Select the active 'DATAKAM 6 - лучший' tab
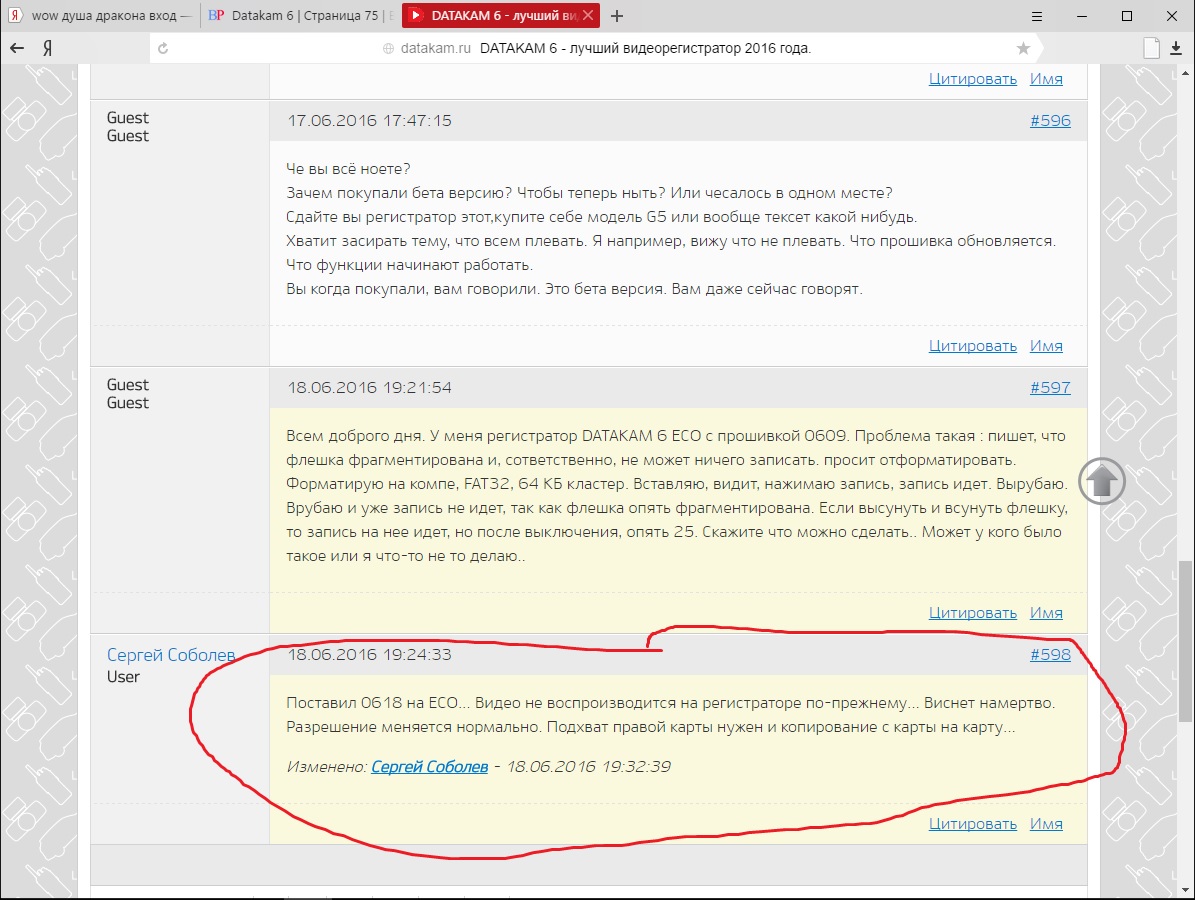Viewport: 1195px width, 900px height. point(501,15)
